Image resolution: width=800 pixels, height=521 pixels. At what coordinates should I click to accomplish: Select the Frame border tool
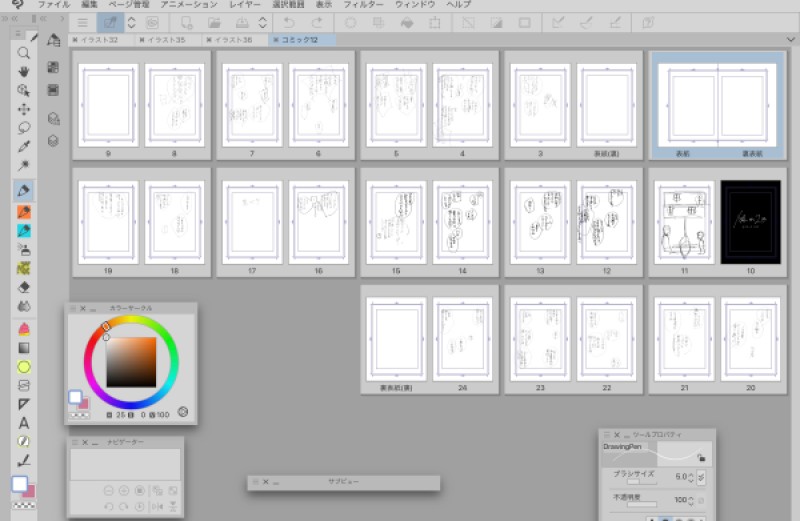coord(23,385)
